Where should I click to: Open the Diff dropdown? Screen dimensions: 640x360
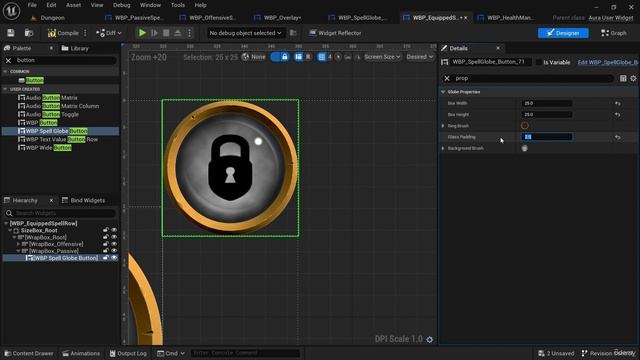tap(109, 33)
